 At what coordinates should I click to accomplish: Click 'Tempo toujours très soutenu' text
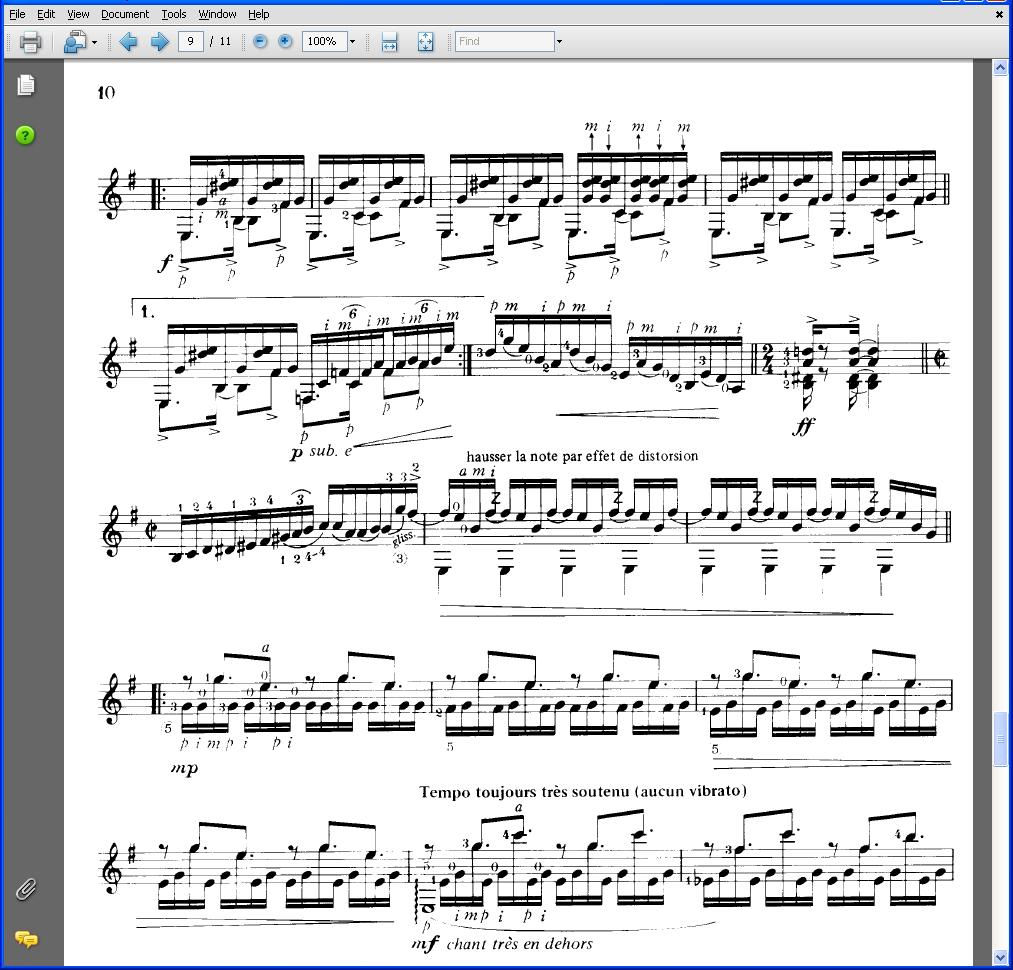pos(524,792)
